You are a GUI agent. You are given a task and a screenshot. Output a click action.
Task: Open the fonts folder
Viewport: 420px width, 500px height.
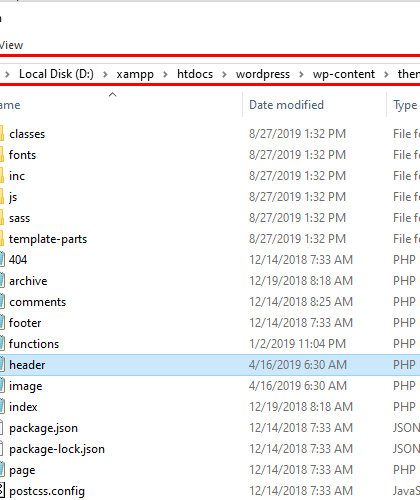pyautogui.click(x=22, y=155)
